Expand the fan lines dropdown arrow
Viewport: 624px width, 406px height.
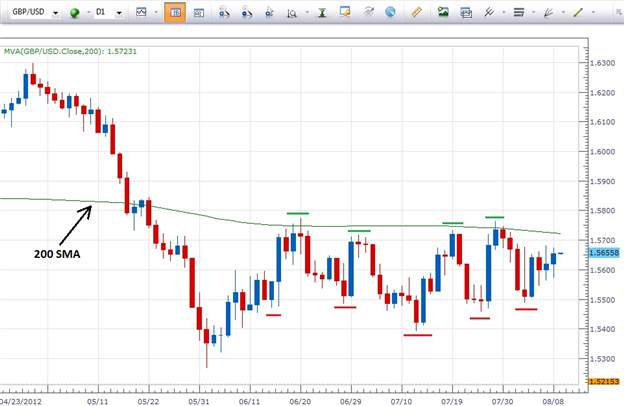[564, 12]
